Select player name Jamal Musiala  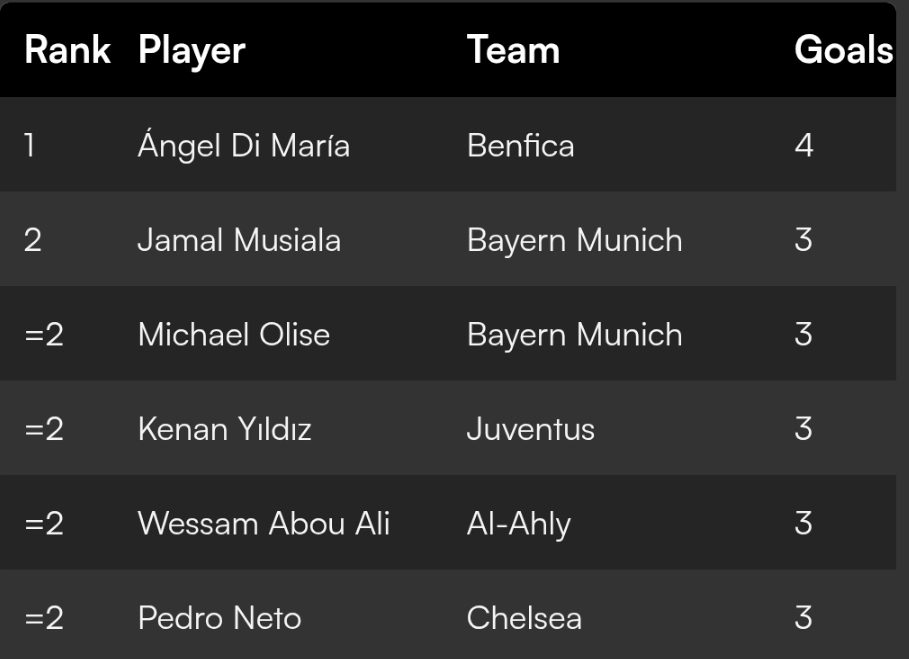[x=239, y=240]
